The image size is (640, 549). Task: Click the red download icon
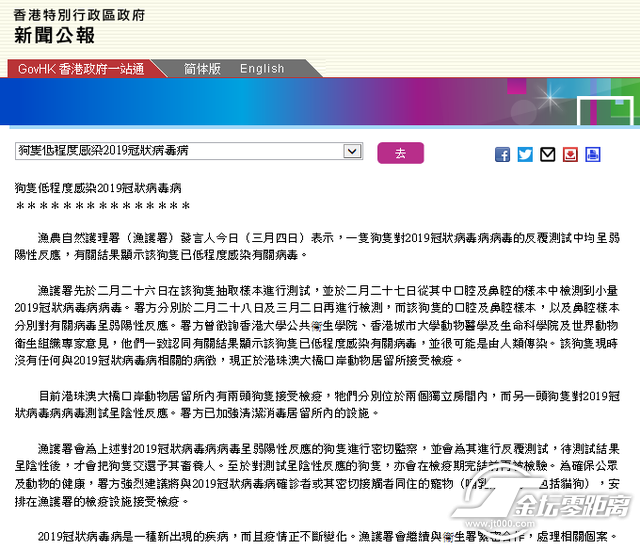[x=569, y=154]
